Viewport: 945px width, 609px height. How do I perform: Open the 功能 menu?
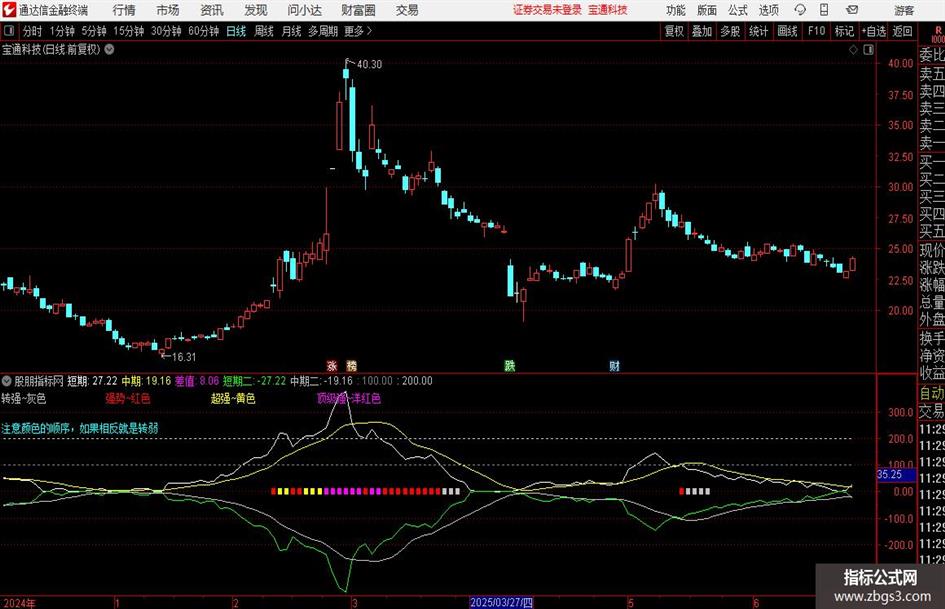(676, 10)
